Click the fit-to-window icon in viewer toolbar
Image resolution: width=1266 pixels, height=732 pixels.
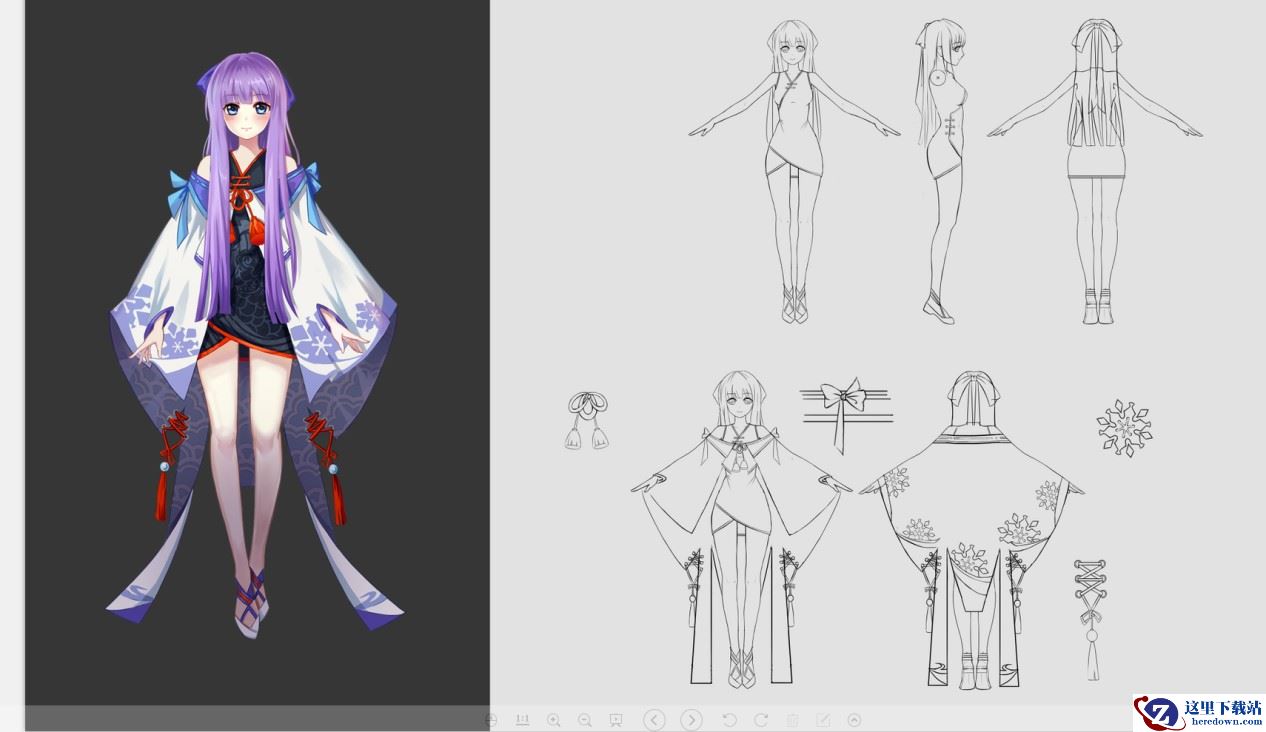click(x=491, y=720)
